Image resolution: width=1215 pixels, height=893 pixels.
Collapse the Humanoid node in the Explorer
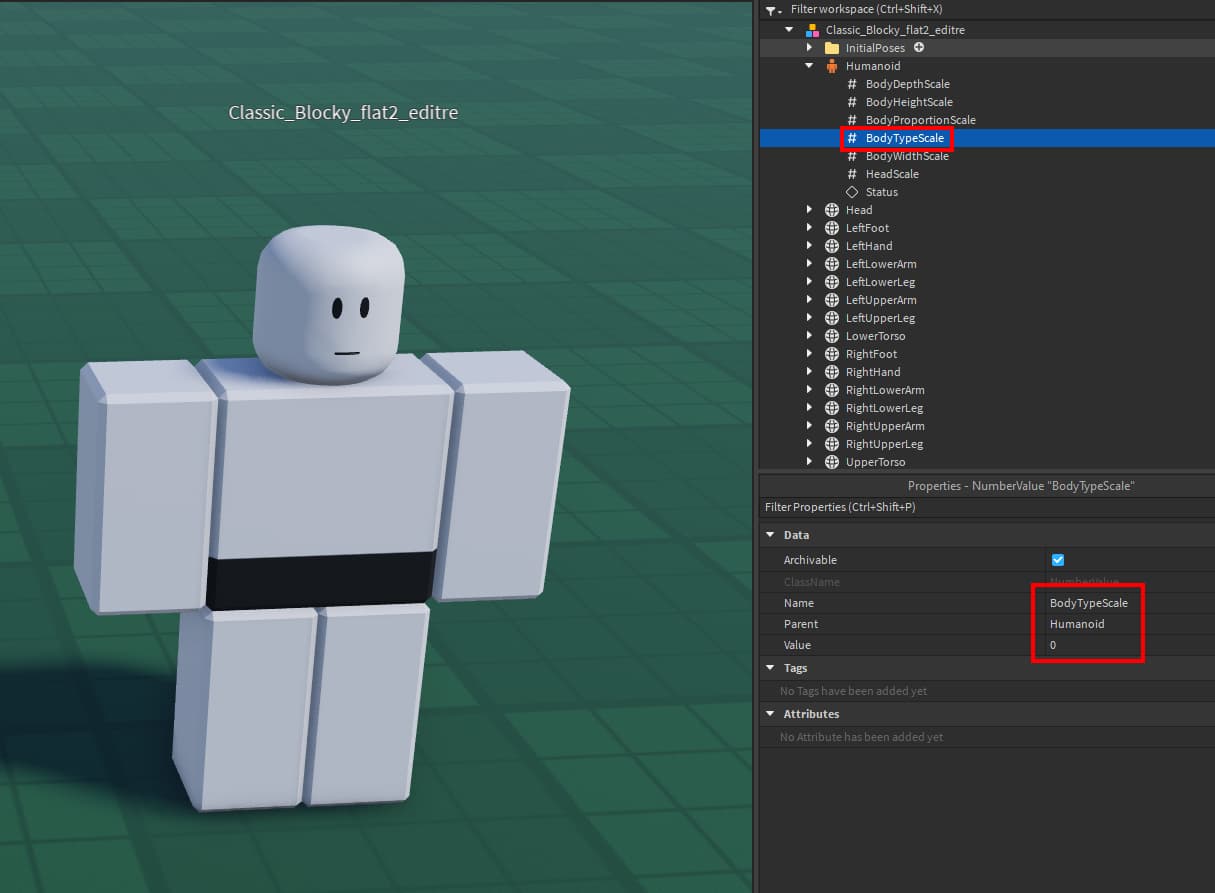coord(809,65)
